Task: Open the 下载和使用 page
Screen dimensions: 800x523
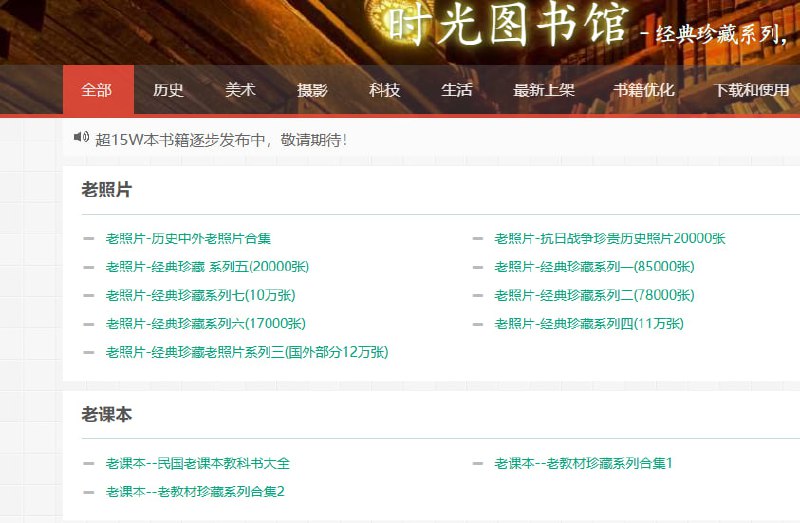Action: pos(752,90)
